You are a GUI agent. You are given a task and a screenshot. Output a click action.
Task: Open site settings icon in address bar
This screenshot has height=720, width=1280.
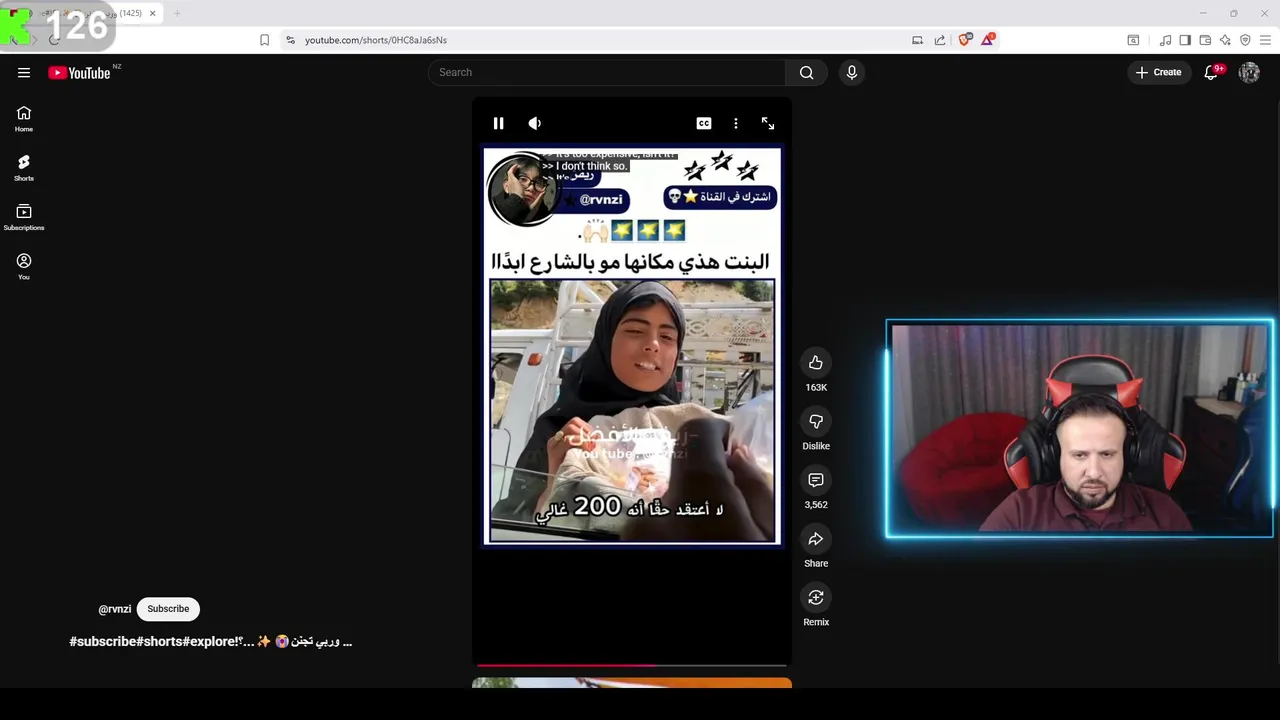[290, 40]
